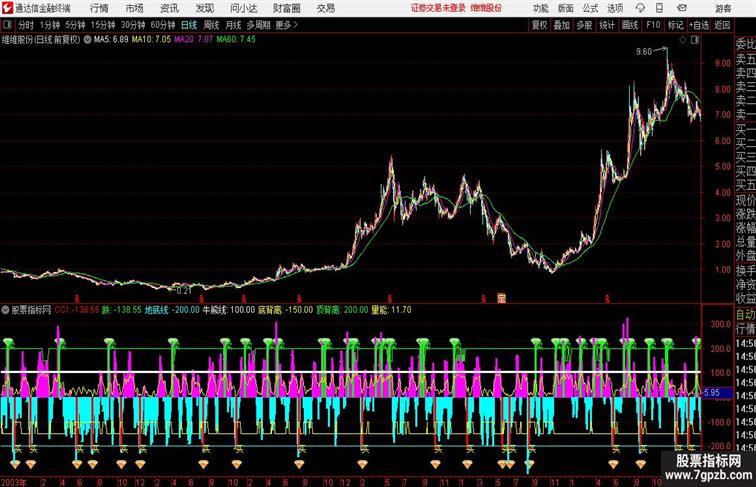The image size is (756, 487).
Task: Click 证券交易未登录 login link
Action: (x=438, y=8)
